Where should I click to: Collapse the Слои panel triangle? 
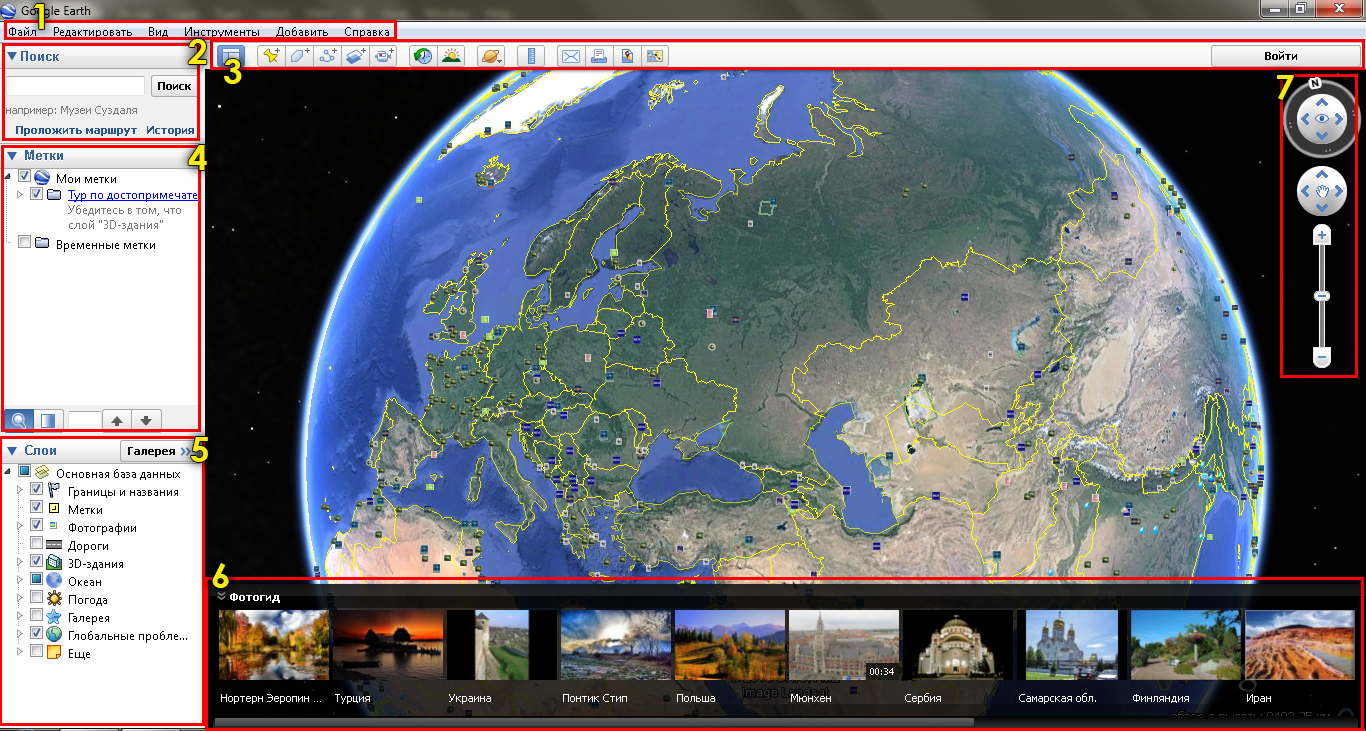point(12,451)
